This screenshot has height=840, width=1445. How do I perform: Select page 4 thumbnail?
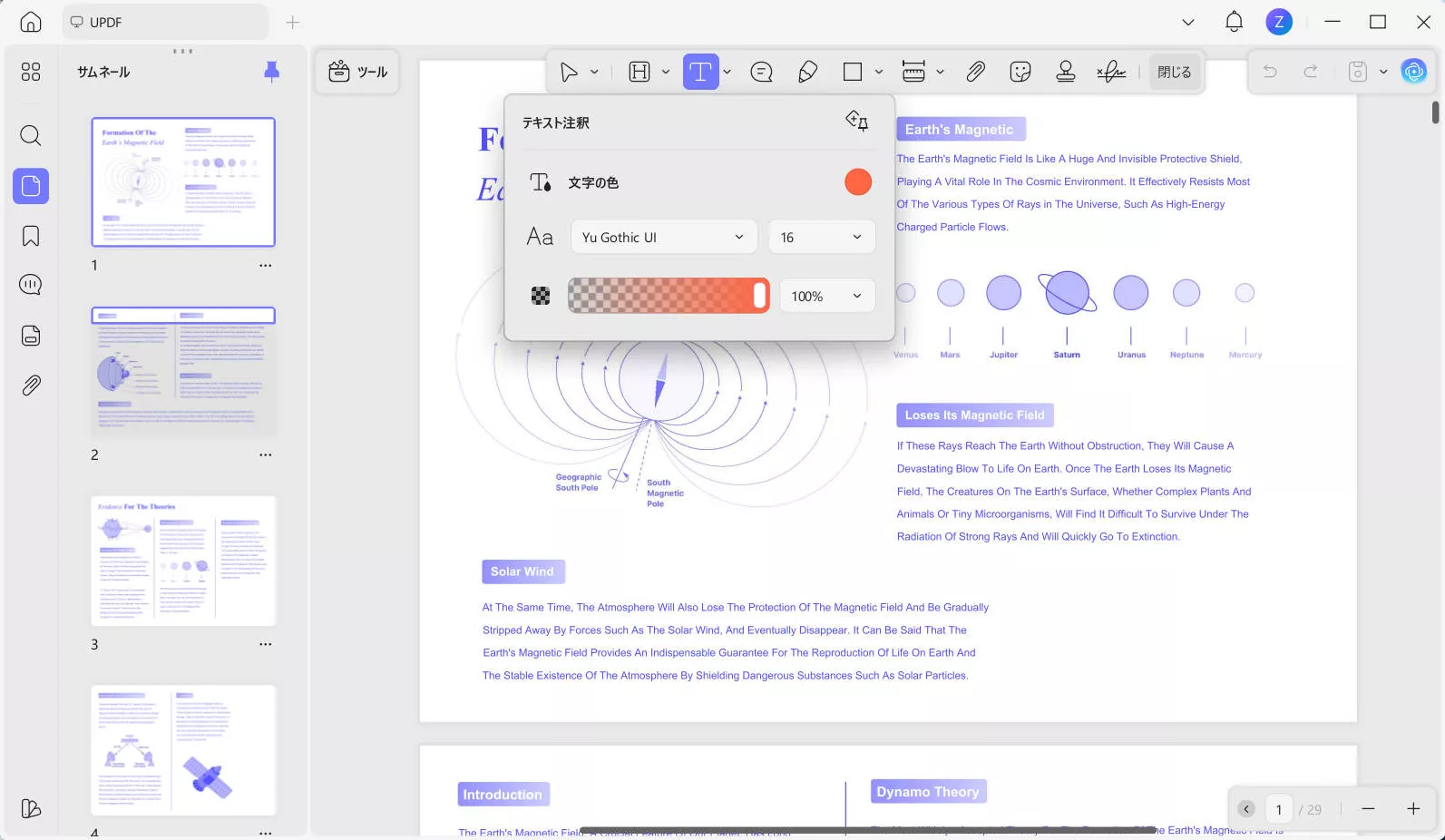pyautogui.click(x=183, y=750)
